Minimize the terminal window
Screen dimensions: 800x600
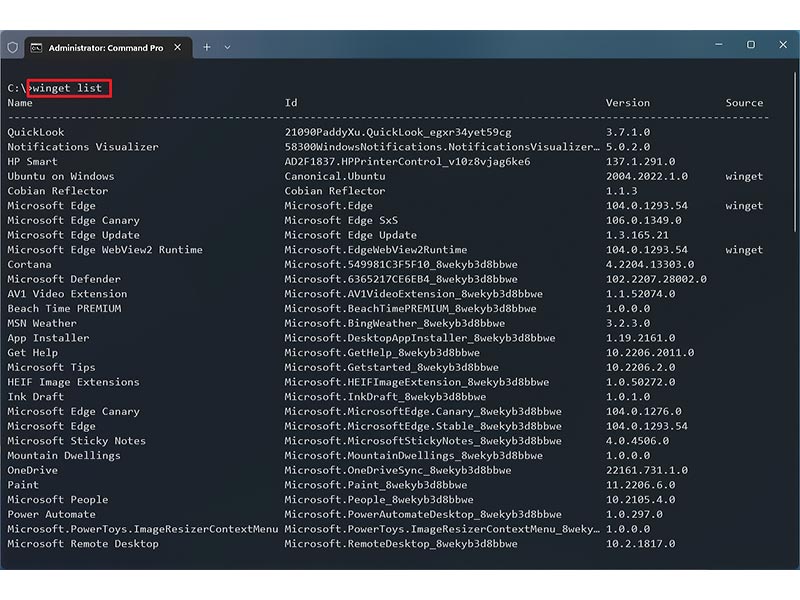[719, 44]
